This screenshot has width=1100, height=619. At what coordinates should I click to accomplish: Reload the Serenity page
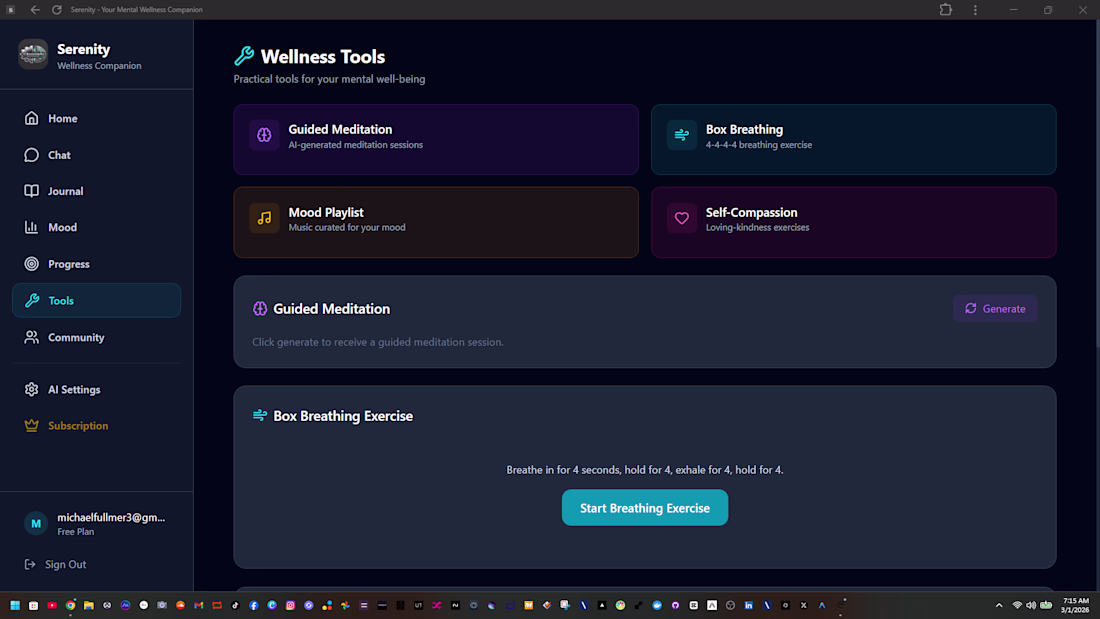pos(57,10)
